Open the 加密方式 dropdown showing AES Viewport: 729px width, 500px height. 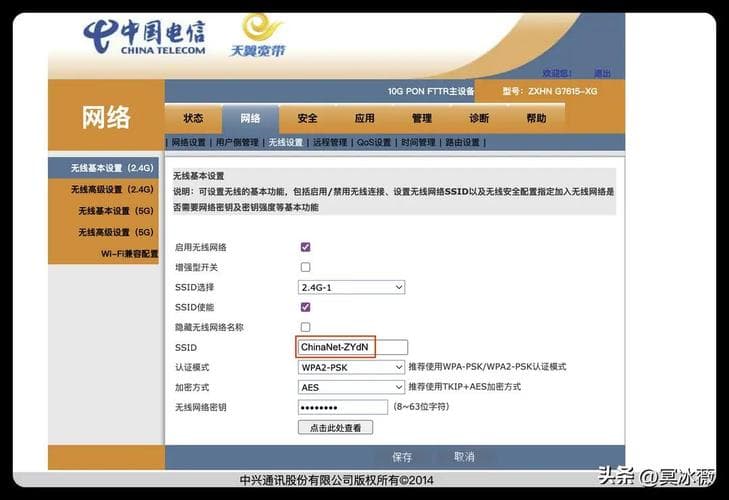351,387
